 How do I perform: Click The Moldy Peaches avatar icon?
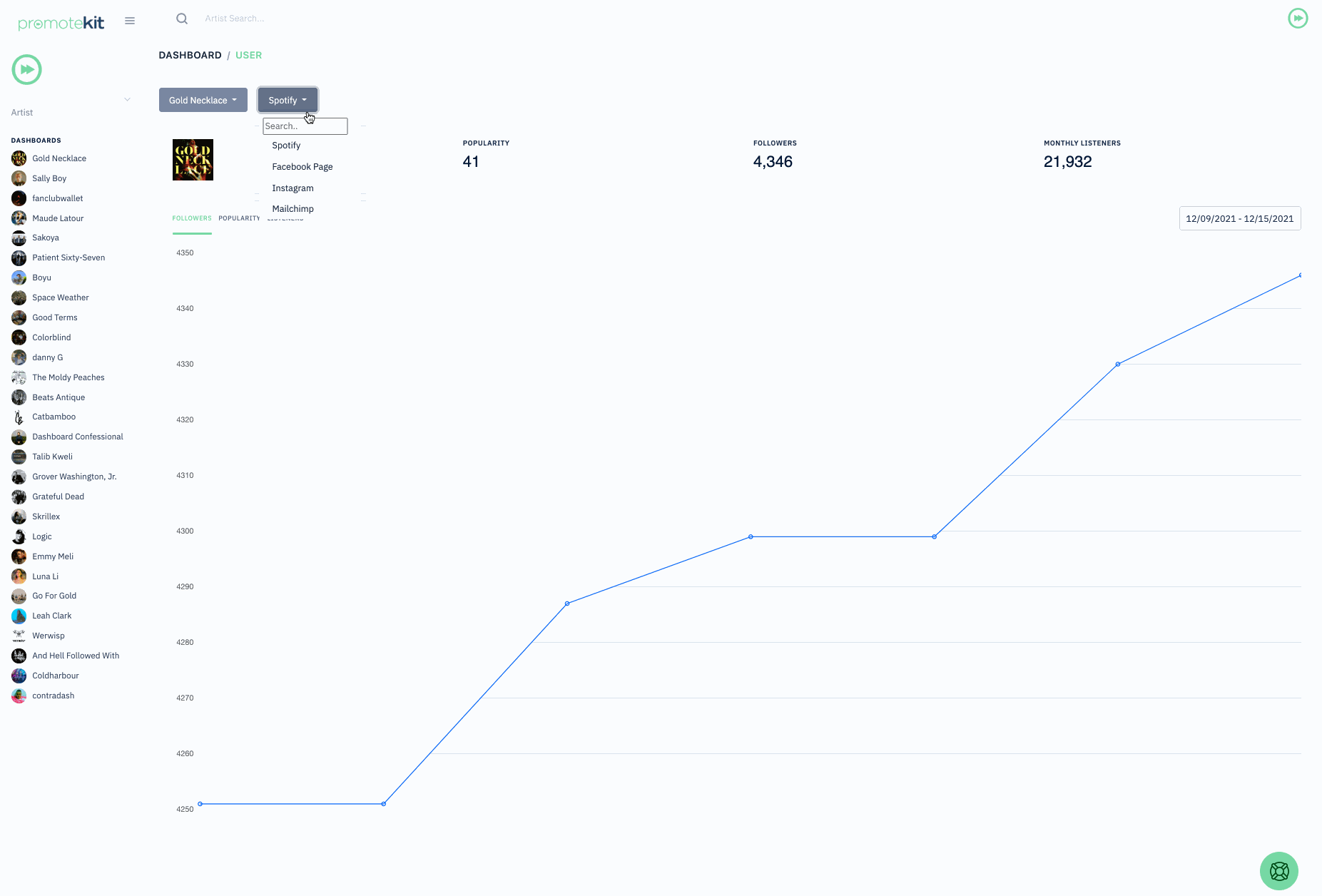click(19, 377)
